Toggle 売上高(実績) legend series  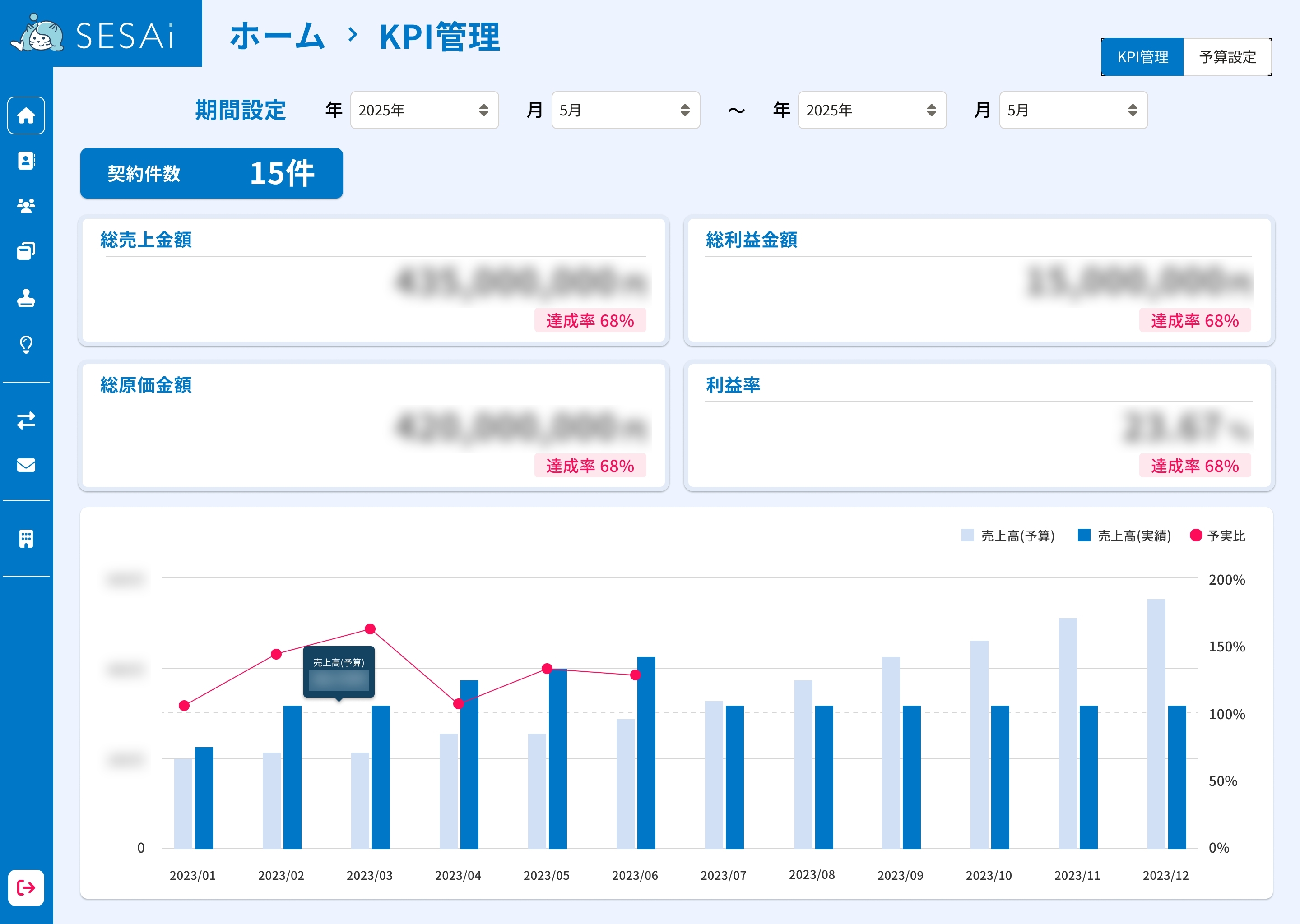pyautogui.click(x=1124, y=536)
